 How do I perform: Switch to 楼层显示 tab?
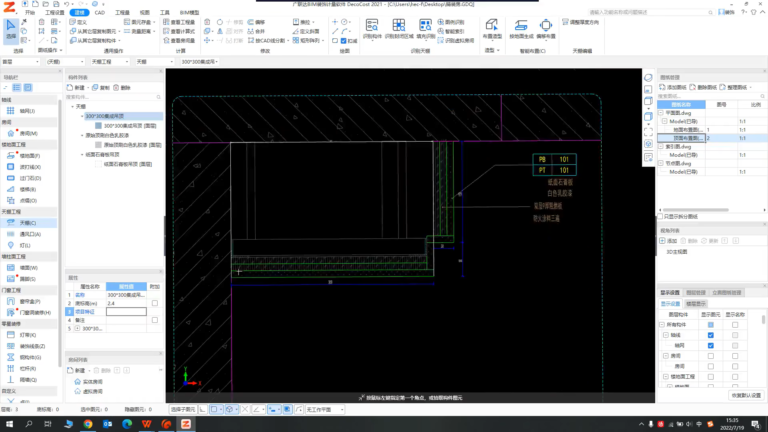[x=696, y=304]
